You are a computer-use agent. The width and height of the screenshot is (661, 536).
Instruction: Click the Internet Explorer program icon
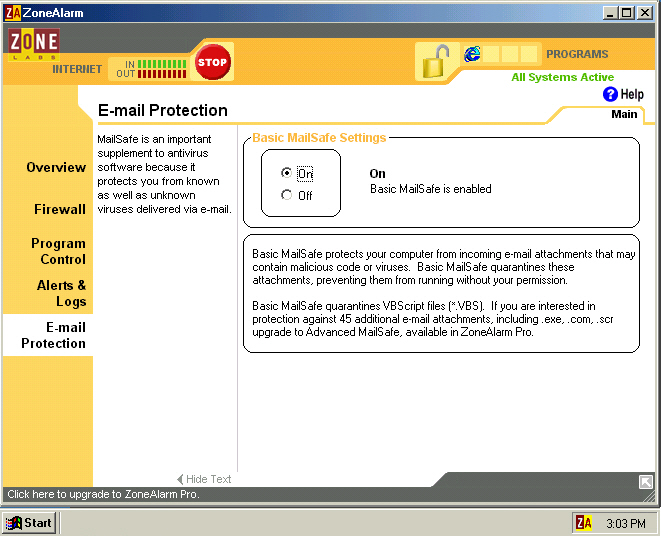coord(472,54)
